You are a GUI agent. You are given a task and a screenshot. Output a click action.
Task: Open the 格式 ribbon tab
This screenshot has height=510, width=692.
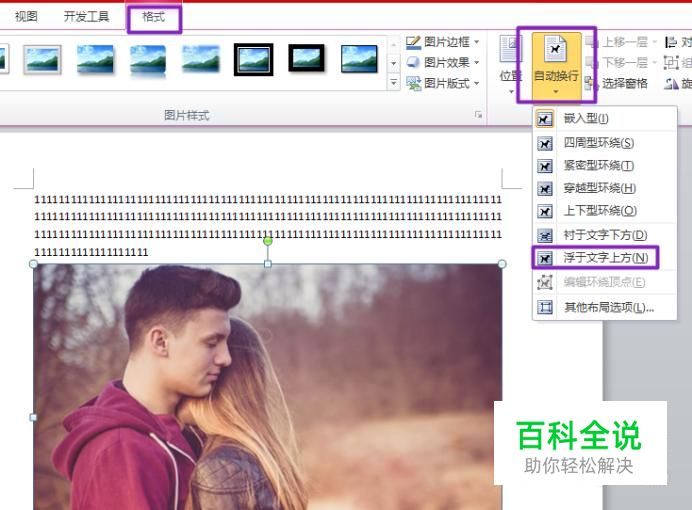coord(154,18)
